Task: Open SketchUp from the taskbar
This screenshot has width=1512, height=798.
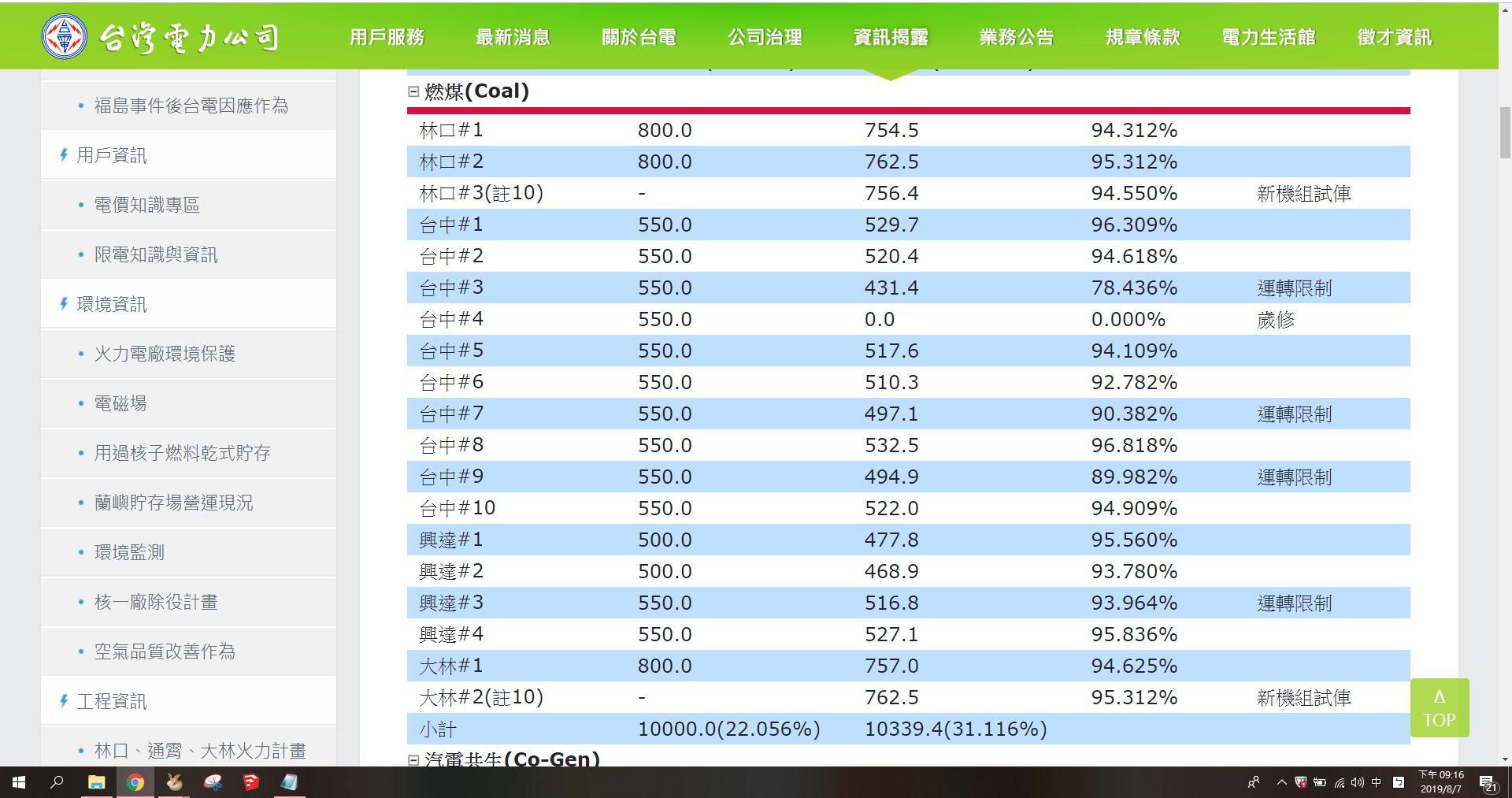Action: click(x=251, y=782)
